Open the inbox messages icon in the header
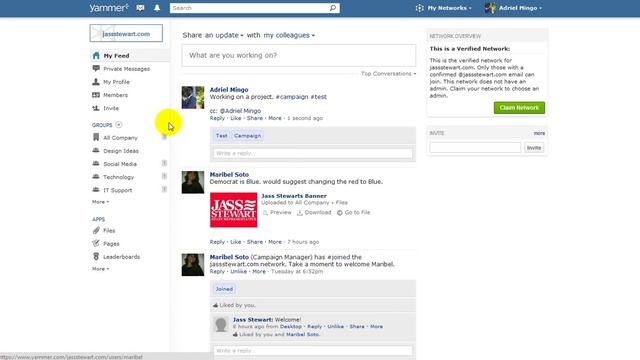Viewport: 640px width, 360px height. coord(140,8)
